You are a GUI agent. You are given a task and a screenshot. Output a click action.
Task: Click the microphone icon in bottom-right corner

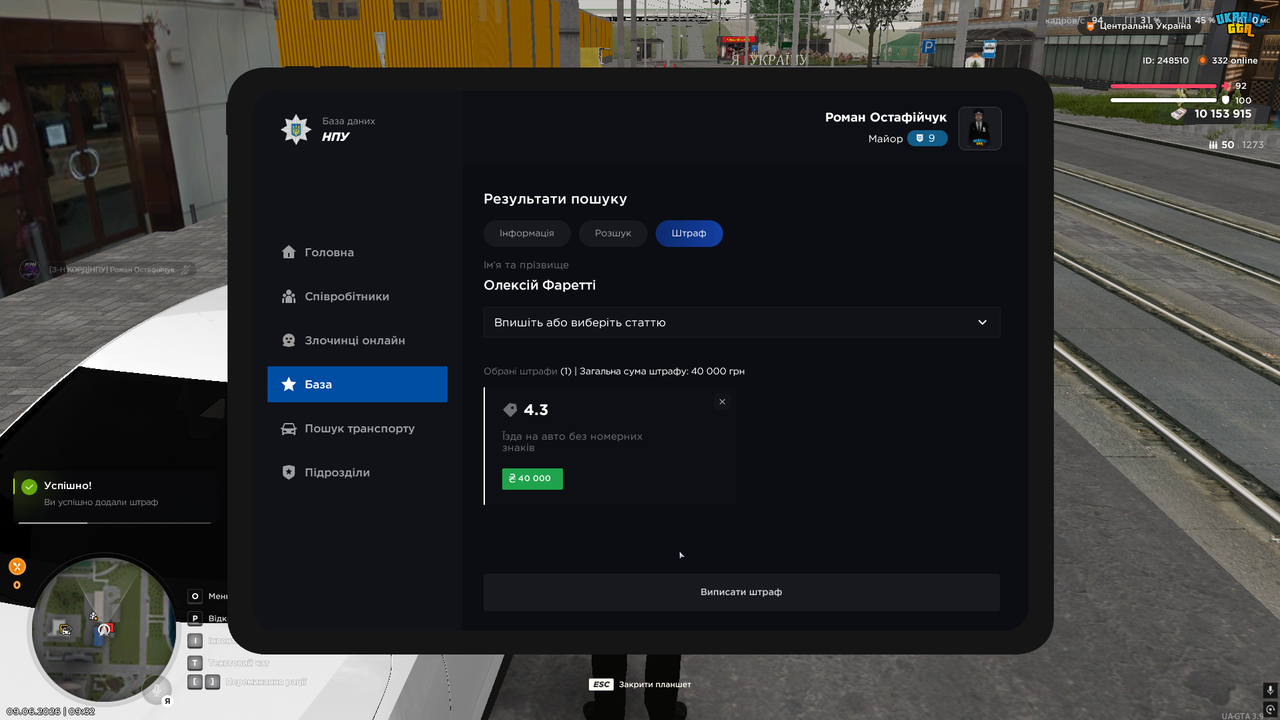point(1270,690)
